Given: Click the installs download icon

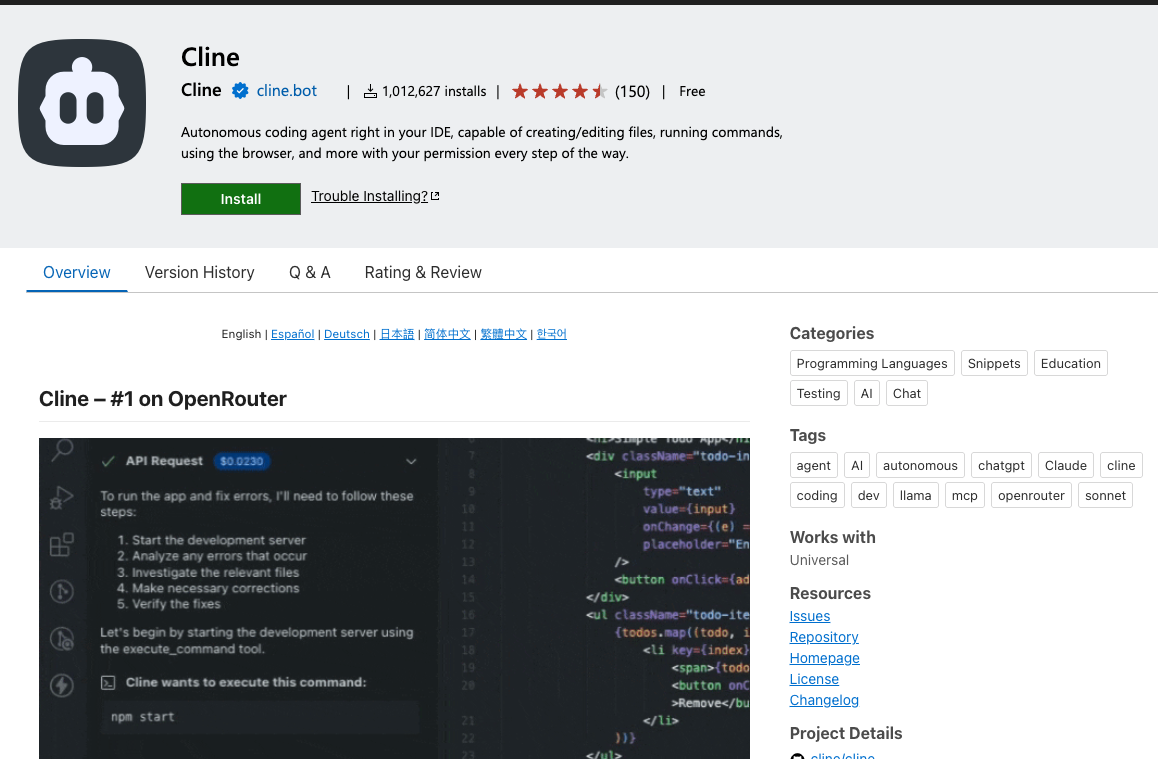Looking at the screenshot, I should click(x=370, y=92).
